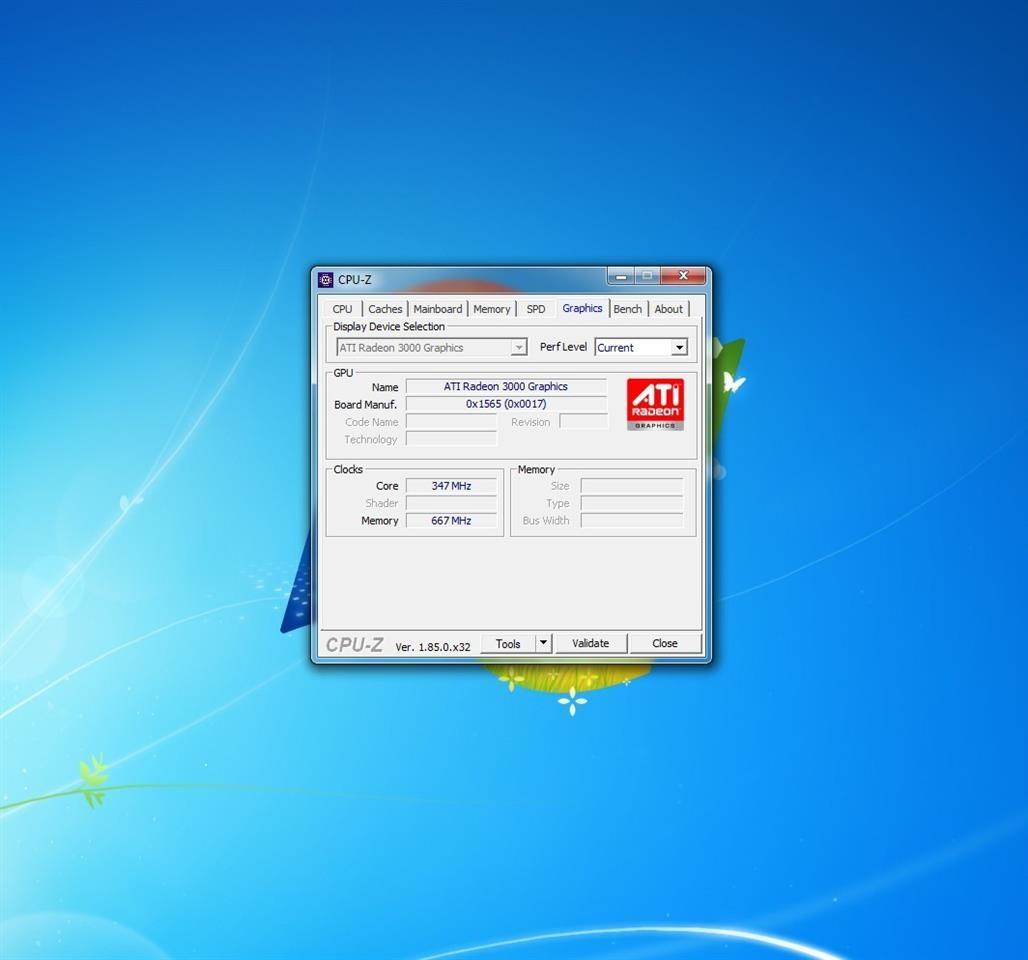Click the Memory clock value 667 MHz
The image size is (1028, 960).
[x=451, y=521]
